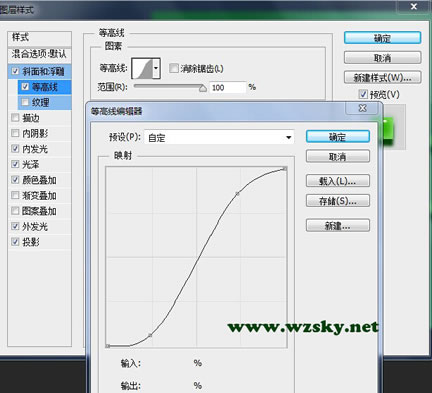Image resolution: width=432 pixels, height=393 pixels.
Task: Click the contour curve thumbnail preview
Action: click(142, 68)
